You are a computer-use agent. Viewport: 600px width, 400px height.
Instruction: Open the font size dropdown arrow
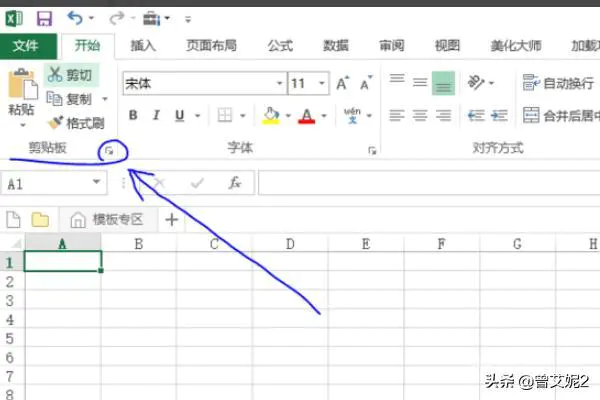(x=322, y=83)
